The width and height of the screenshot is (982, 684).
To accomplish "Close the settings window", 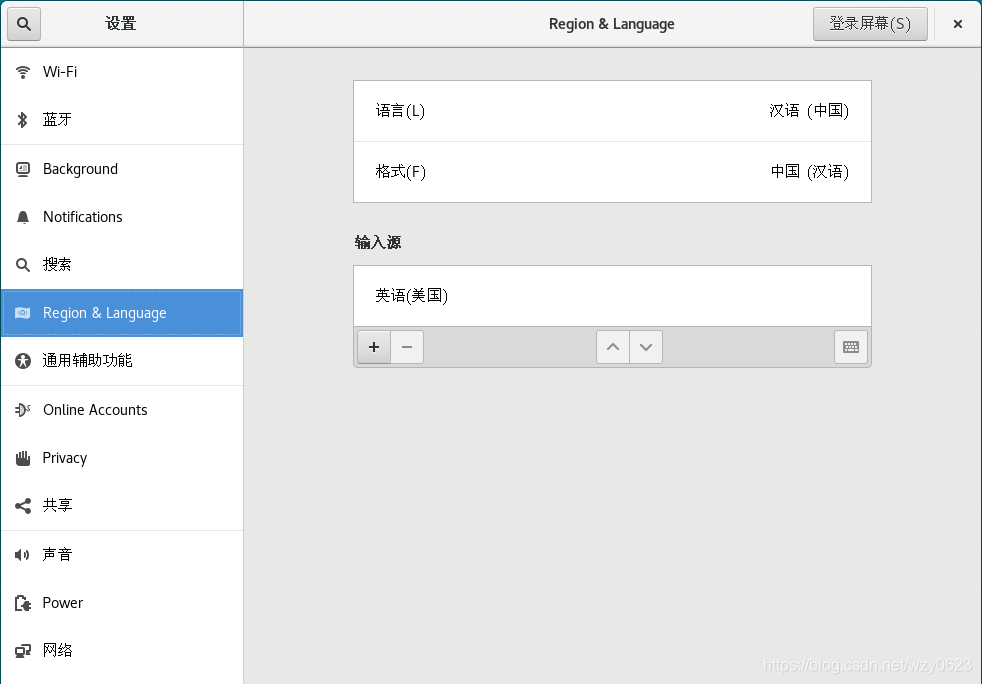I will click(x=958, y=24).
